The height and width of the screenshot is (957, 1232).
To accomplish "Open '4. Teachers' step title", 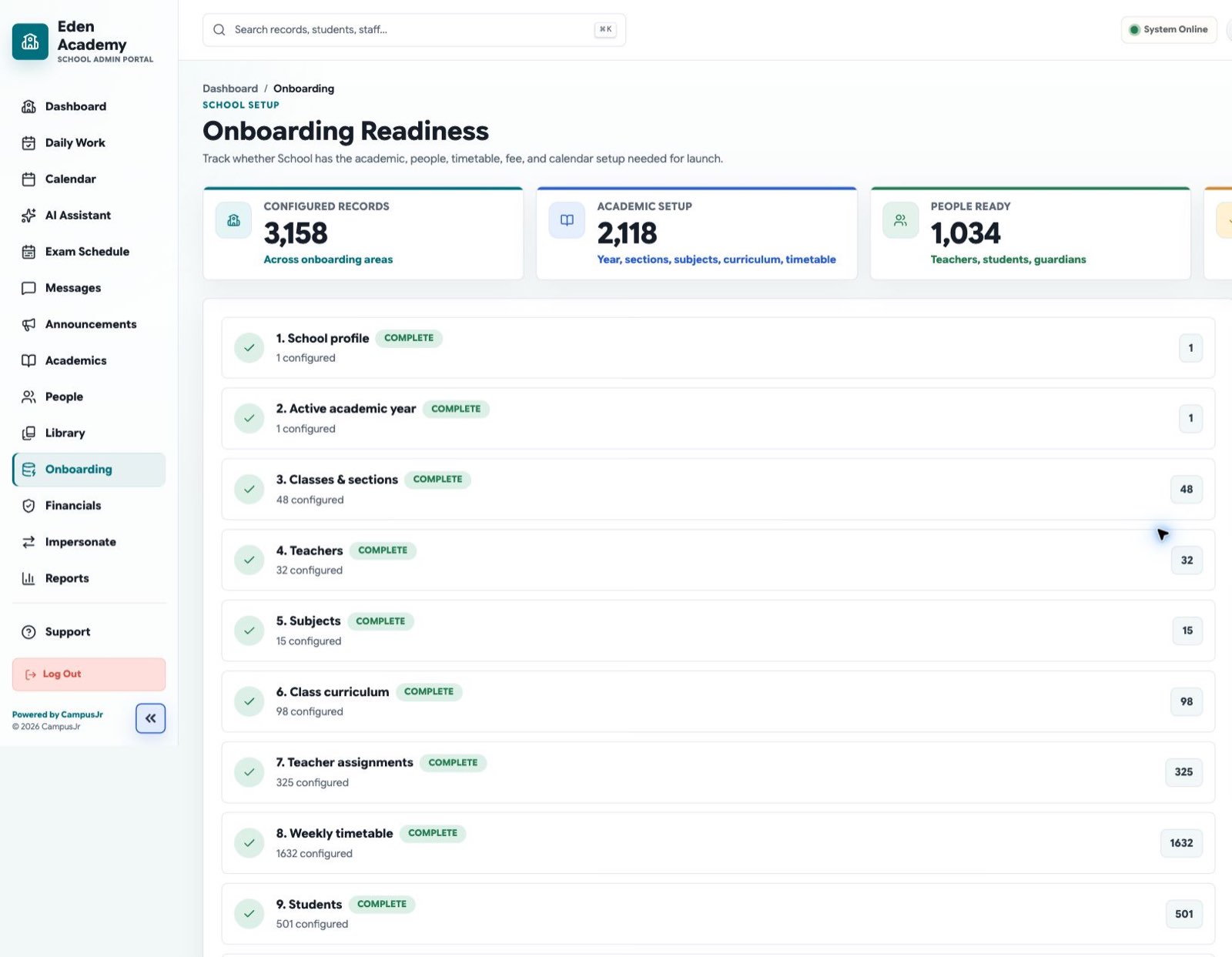I will point(310,550).
